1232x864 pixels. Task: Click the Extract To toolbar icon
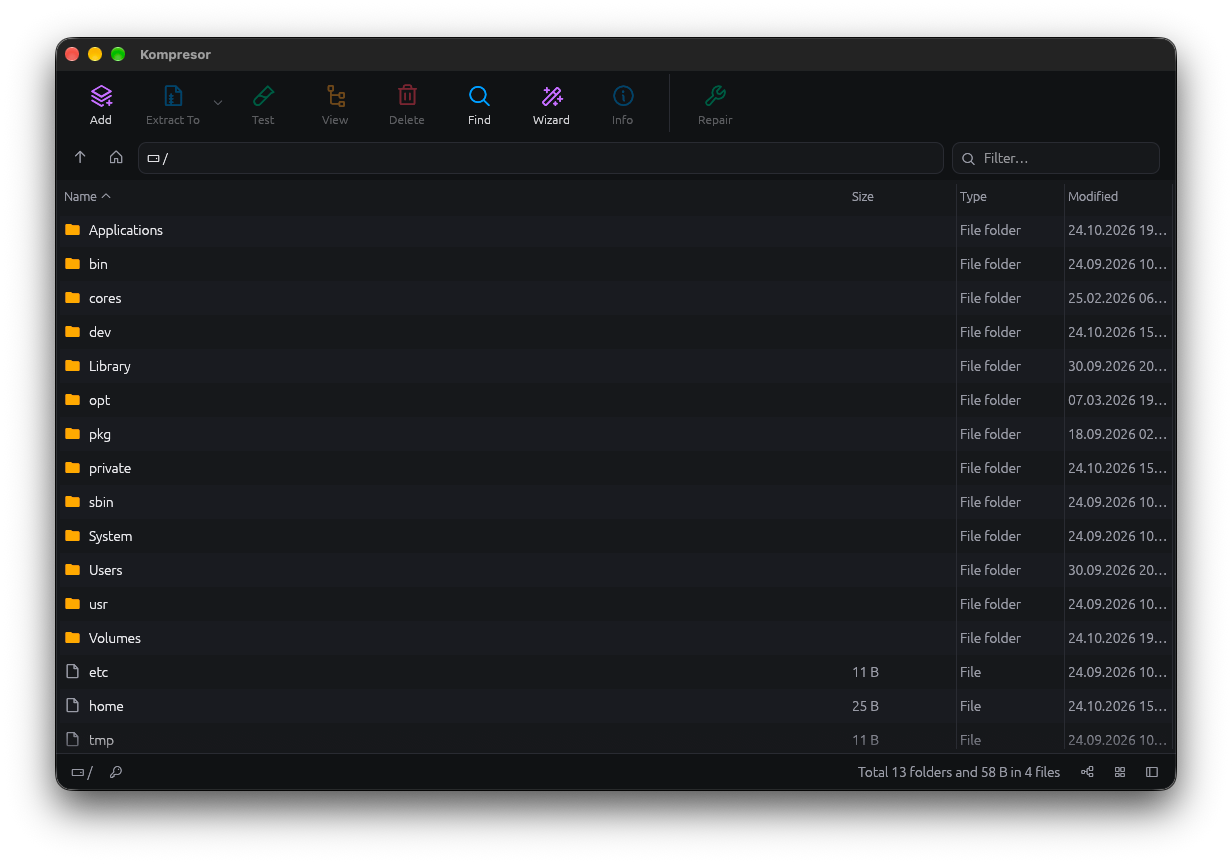(x=173, y=96)
